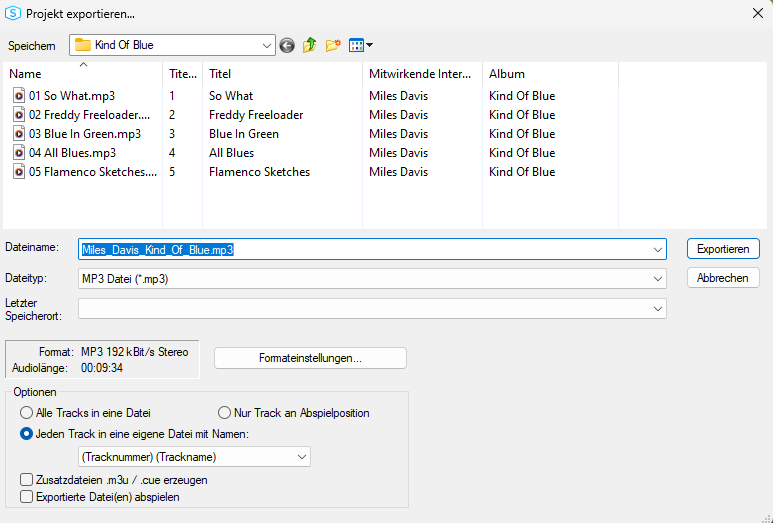Click the file icon of 03 Blue In Green.mp3

coord(19,134)
